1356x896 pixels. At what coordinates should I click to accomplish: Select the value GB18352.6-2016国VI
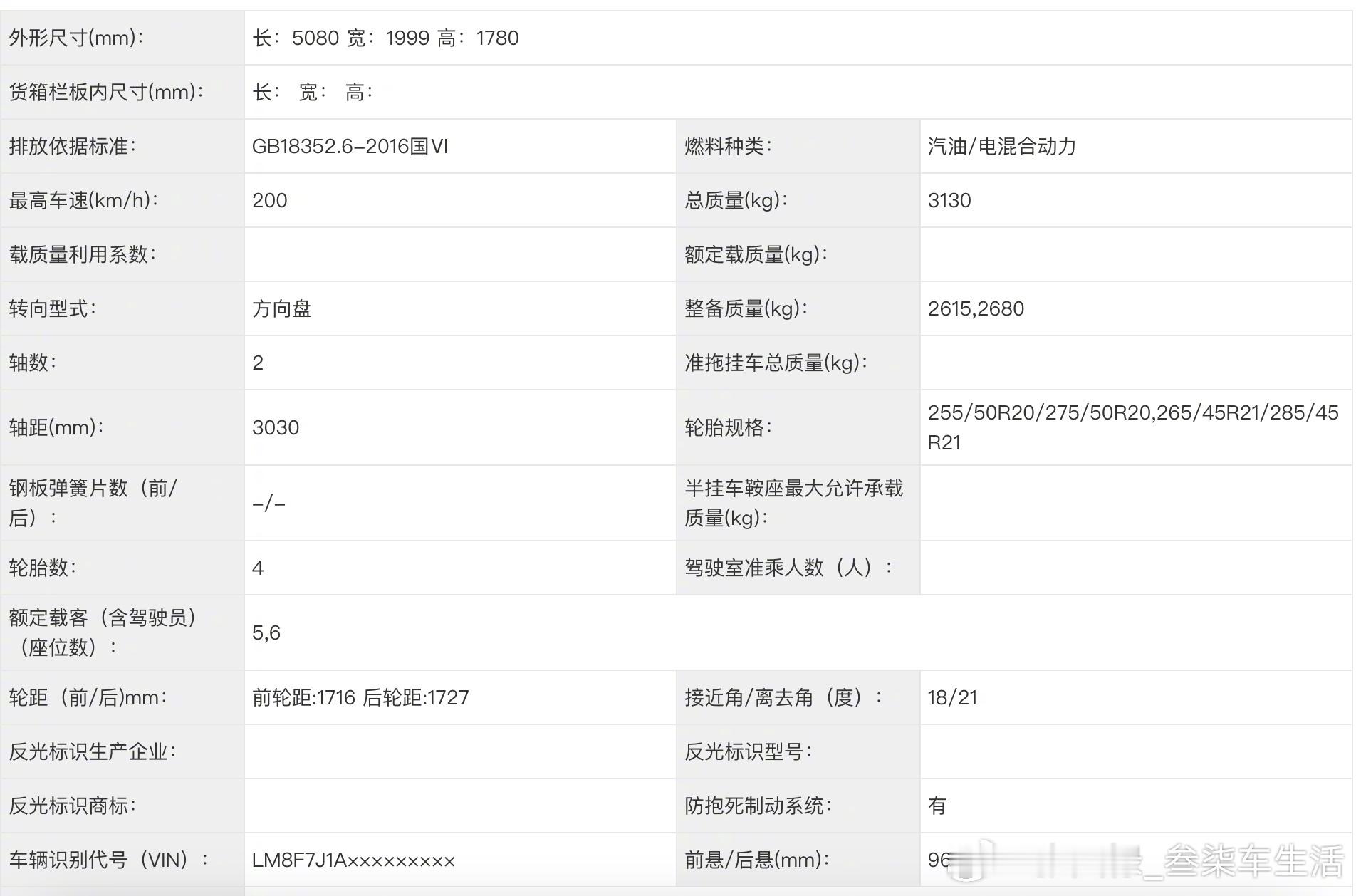point(350,146)
